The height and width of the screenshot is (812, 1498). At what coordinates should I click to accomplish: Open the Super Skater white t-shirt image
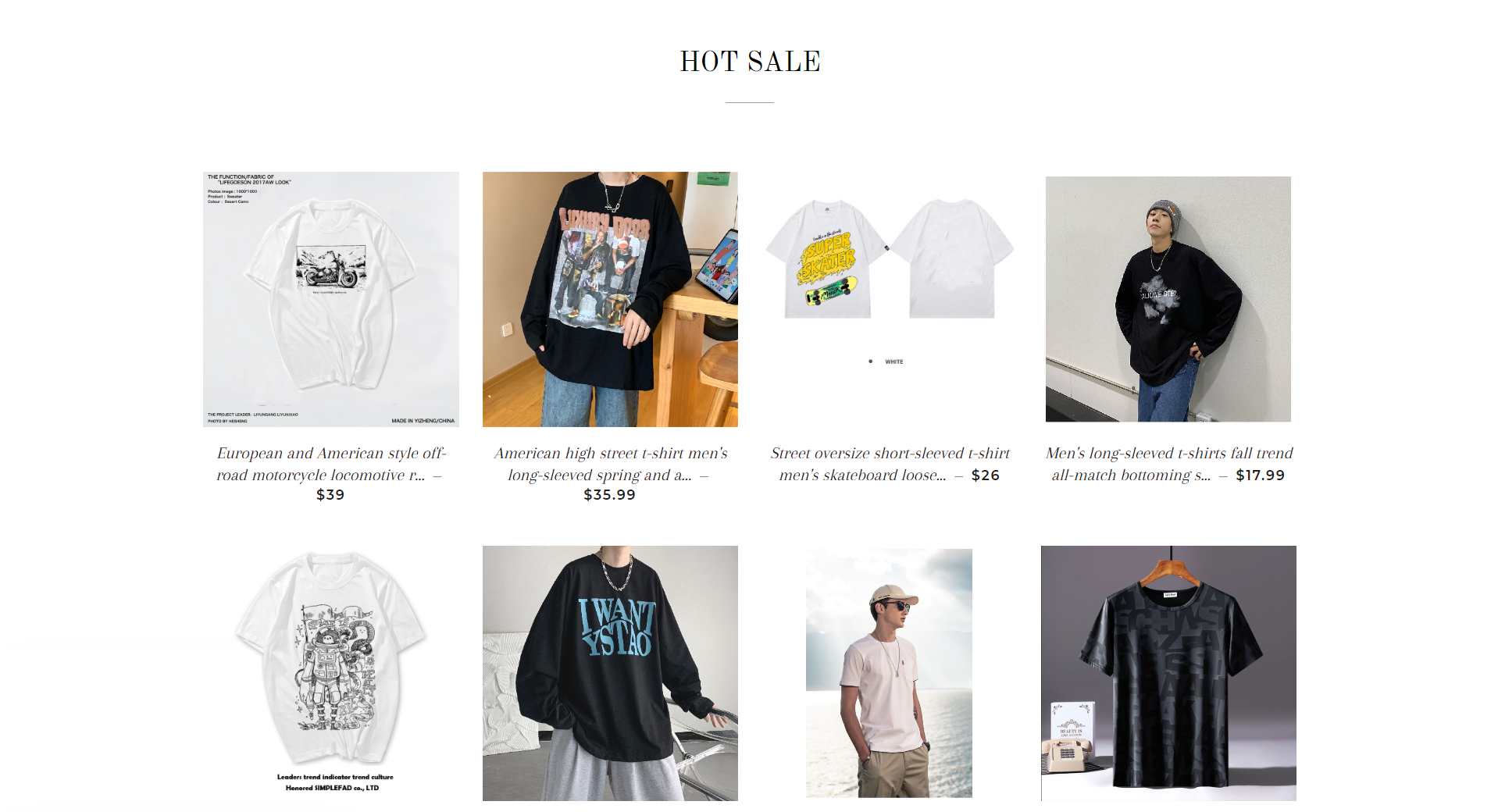click(890, 299)
